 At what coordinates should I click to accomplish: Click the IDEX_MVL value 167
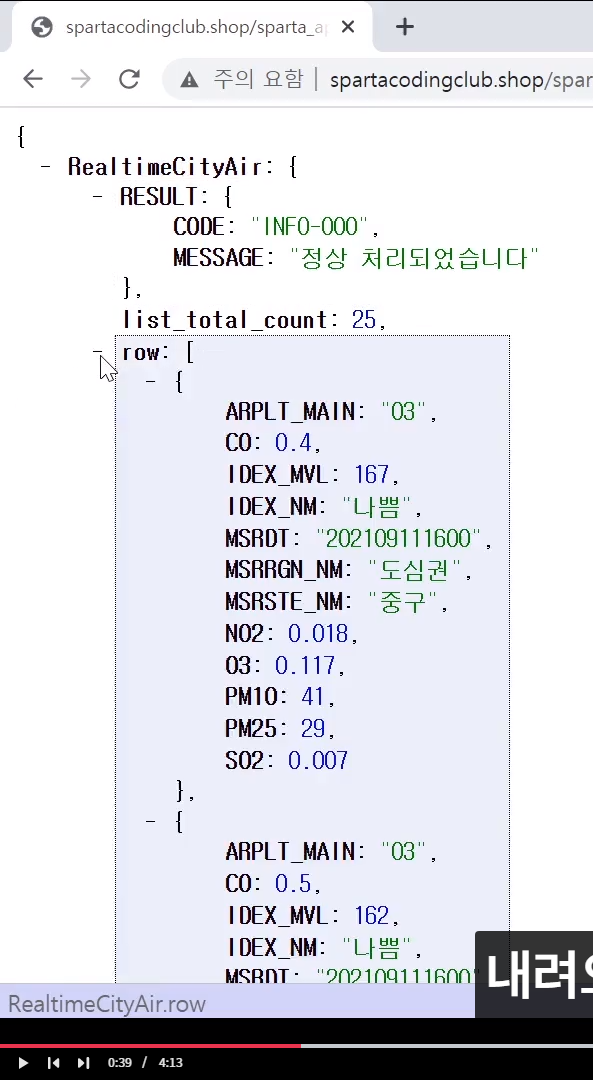372,475
